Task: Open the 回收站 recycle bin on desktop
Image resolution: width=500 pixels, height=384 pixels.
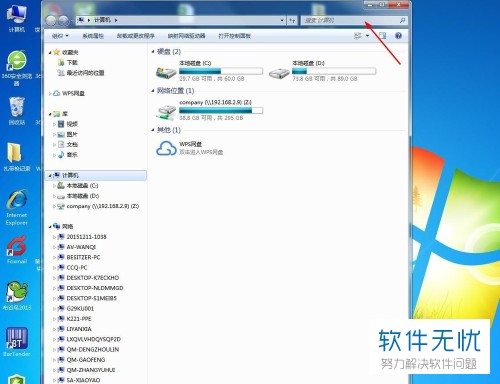Action: pyautogui.click(x=17, y=111)
